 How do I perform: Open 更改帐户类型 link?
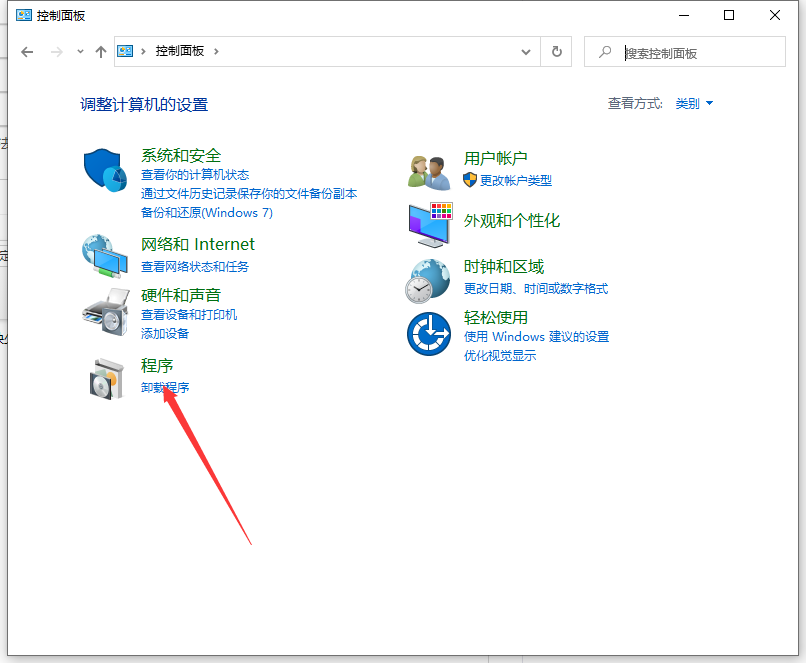coord(515,181)
